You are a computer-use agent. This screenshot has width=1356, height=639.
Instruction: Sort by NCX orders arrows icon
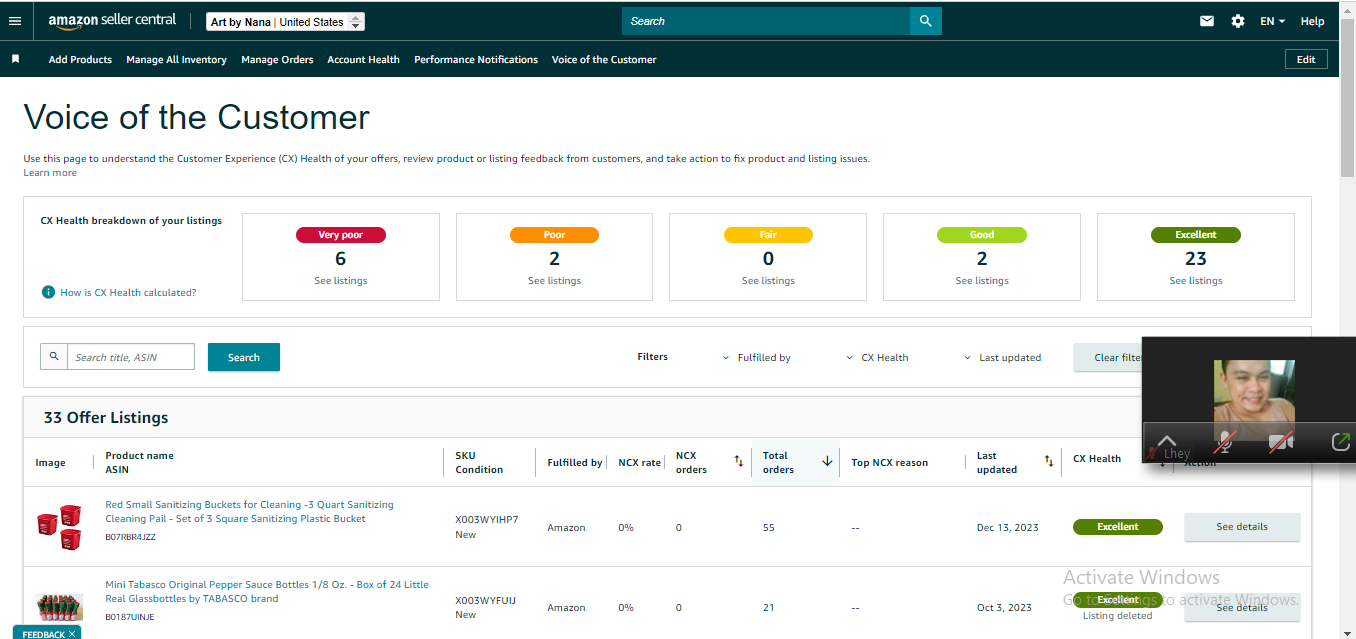pos(739,461)
